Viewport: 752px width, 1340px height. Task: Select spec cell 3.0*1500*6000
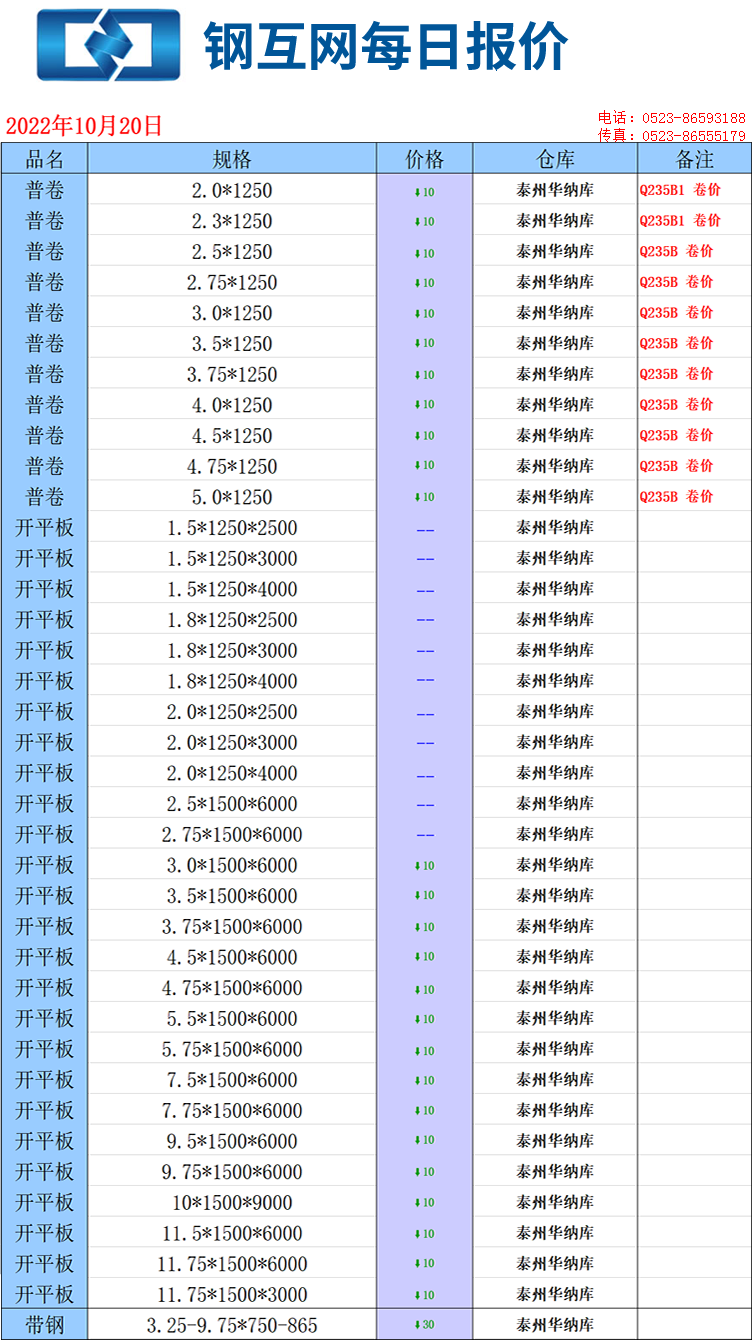click(x=232, y=865)
